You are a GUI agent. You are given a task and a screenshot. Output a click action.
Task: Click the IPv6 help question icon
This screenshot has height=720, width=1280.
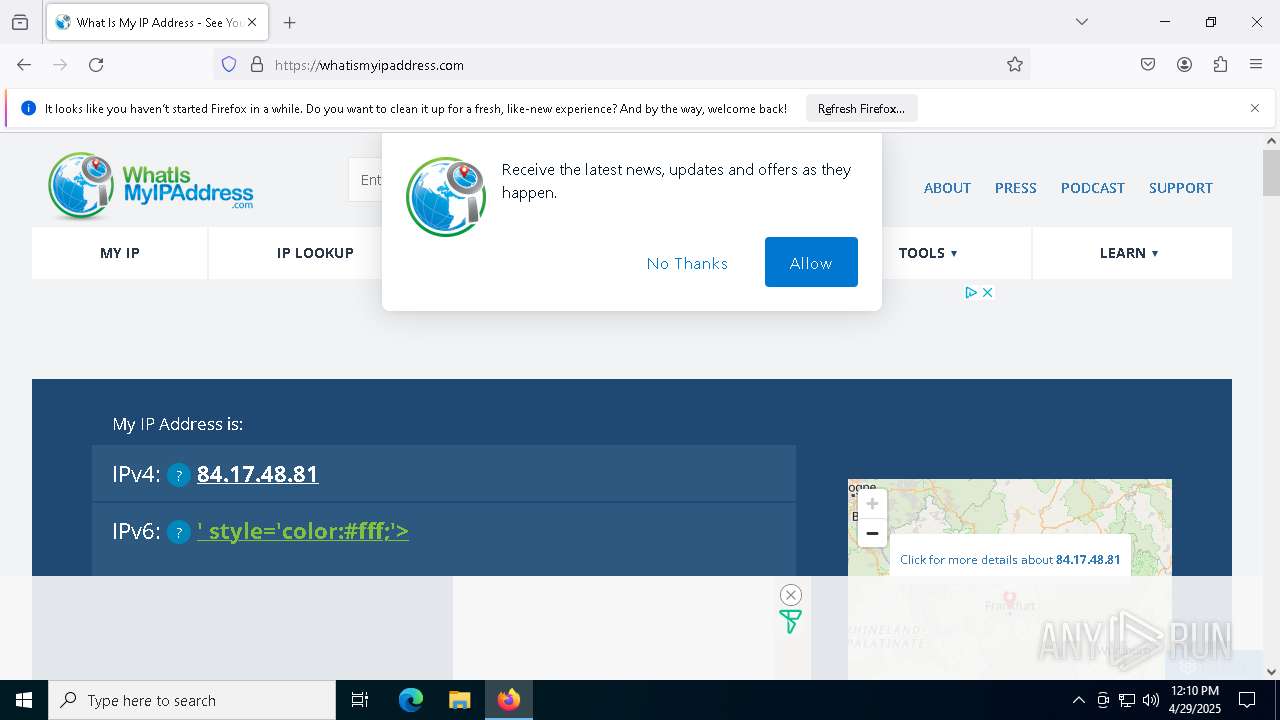[x=178, y=532]
